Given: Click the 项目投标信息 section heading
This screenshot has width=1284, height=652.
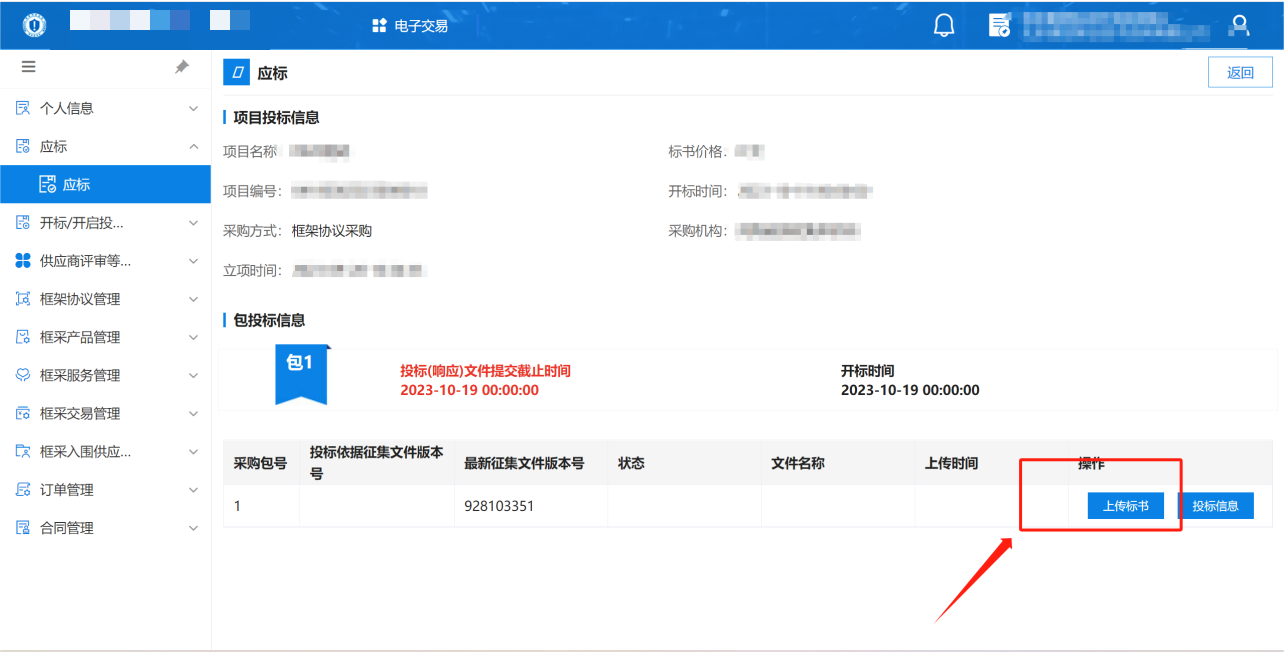Looking at the screenshot, I should pos(276,117).
